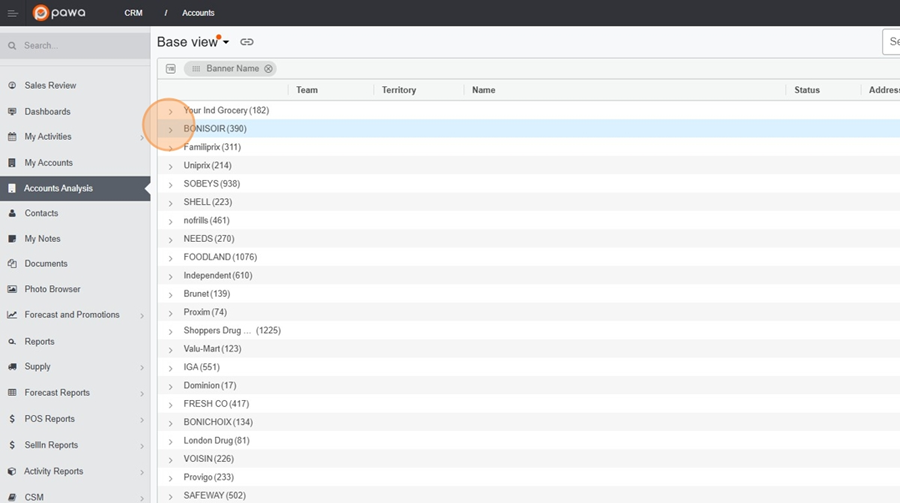Click the Supply truck icon
The width and height of the screenshot is (900, 503).
tap(12, 366)
